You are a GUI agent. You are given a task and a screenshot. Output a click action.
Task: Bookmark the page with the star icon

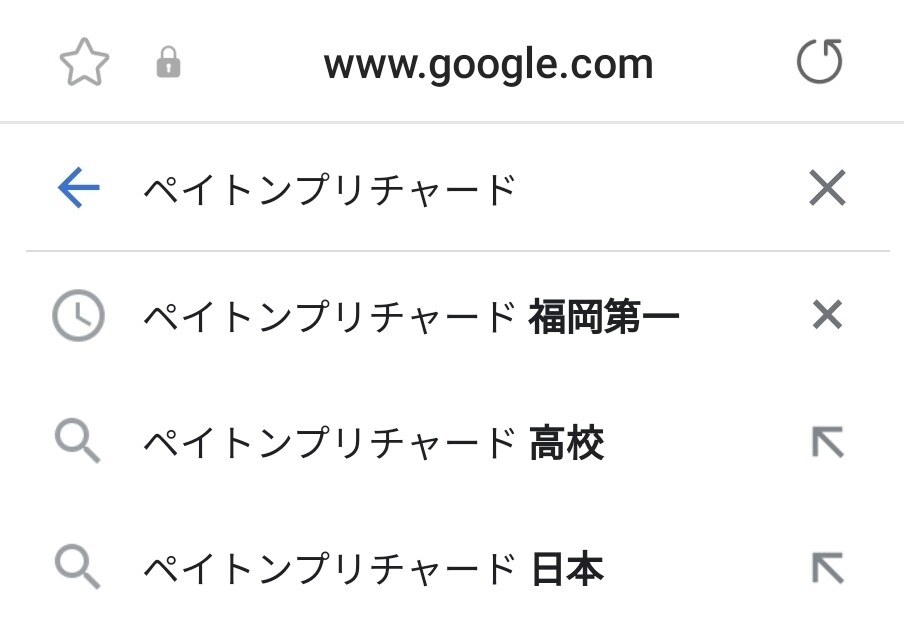(x=84, y=64)
